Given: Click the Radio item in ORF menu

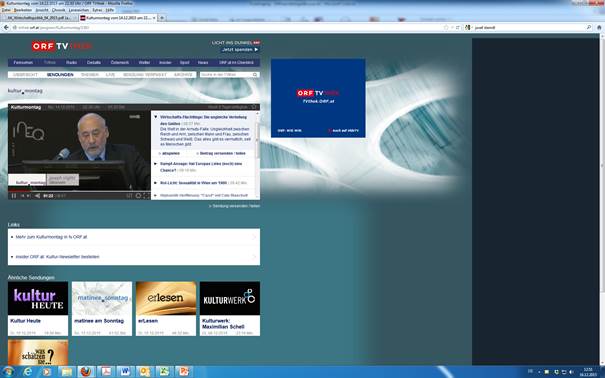Looking at the screenshot, I should pyautogui.click(x=71, y=62).
